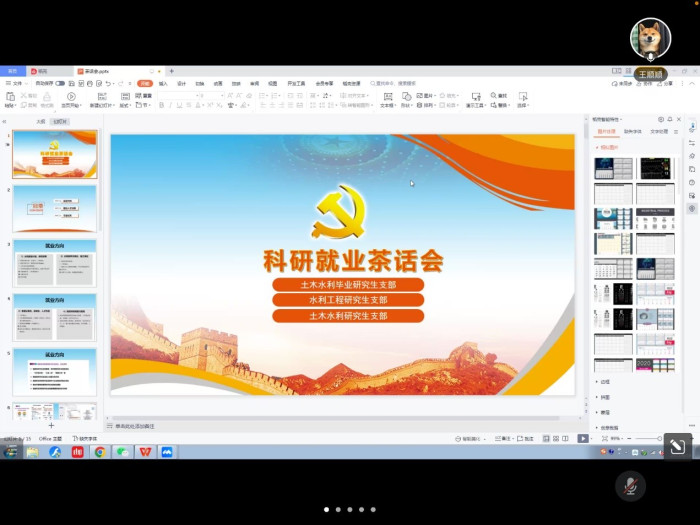
Task: Open the 会员专享 (Member exclusive) tab
Action: tap(325, 83)
